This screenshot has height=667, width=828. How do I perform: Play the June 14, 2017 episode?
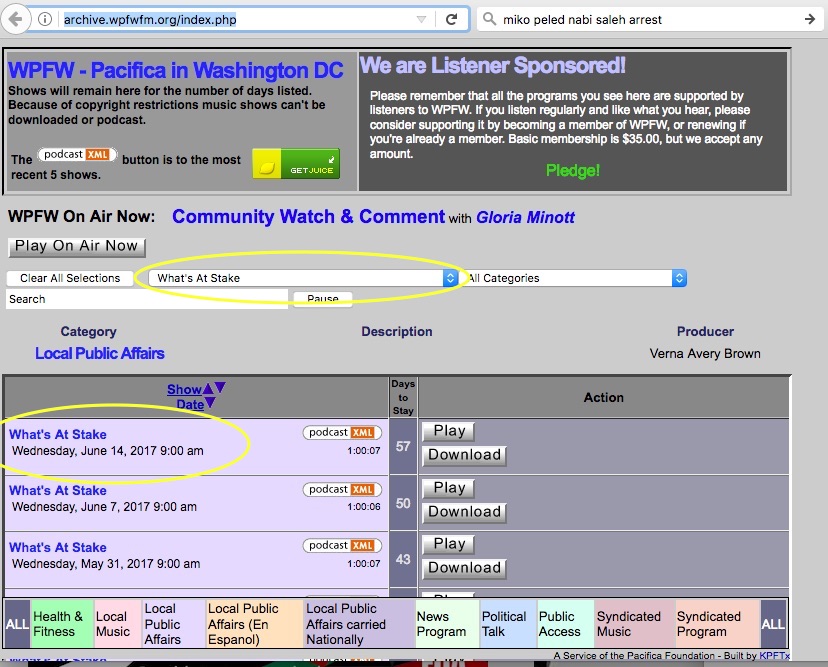pos(449,431)
